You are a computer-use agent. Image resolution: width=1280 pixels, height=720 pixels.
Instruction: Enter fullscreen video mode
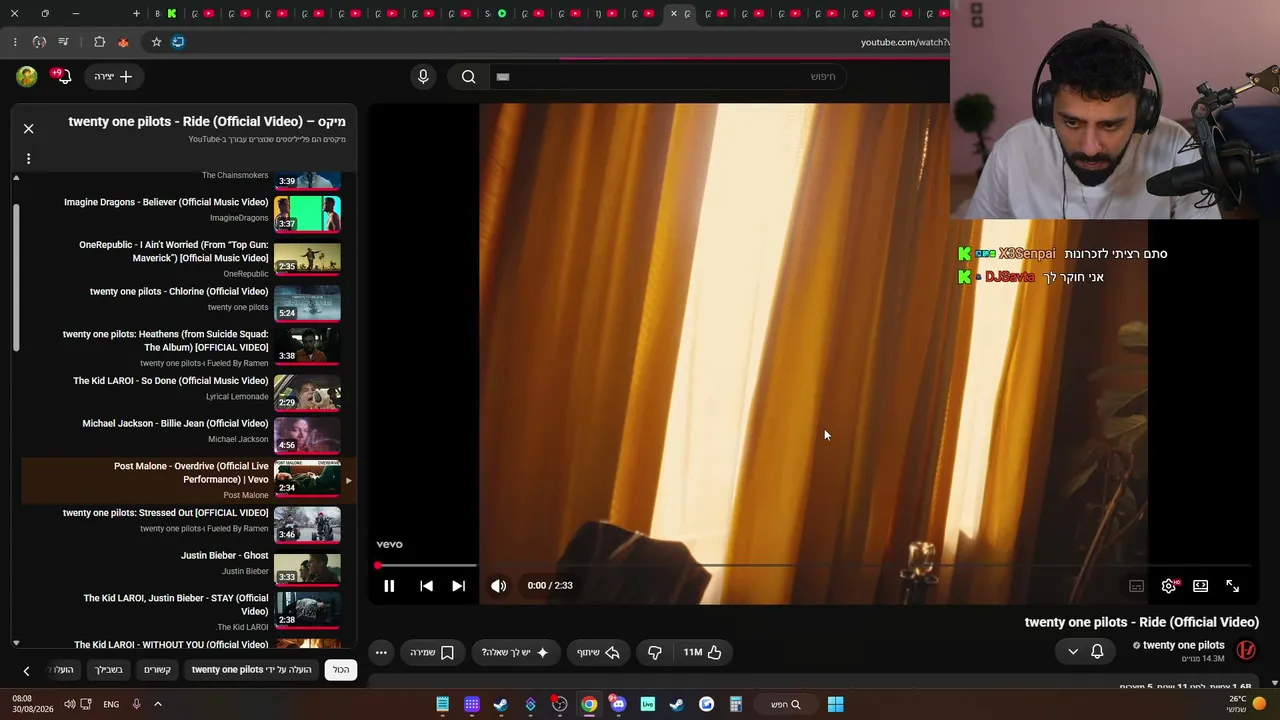(1232, 586)
